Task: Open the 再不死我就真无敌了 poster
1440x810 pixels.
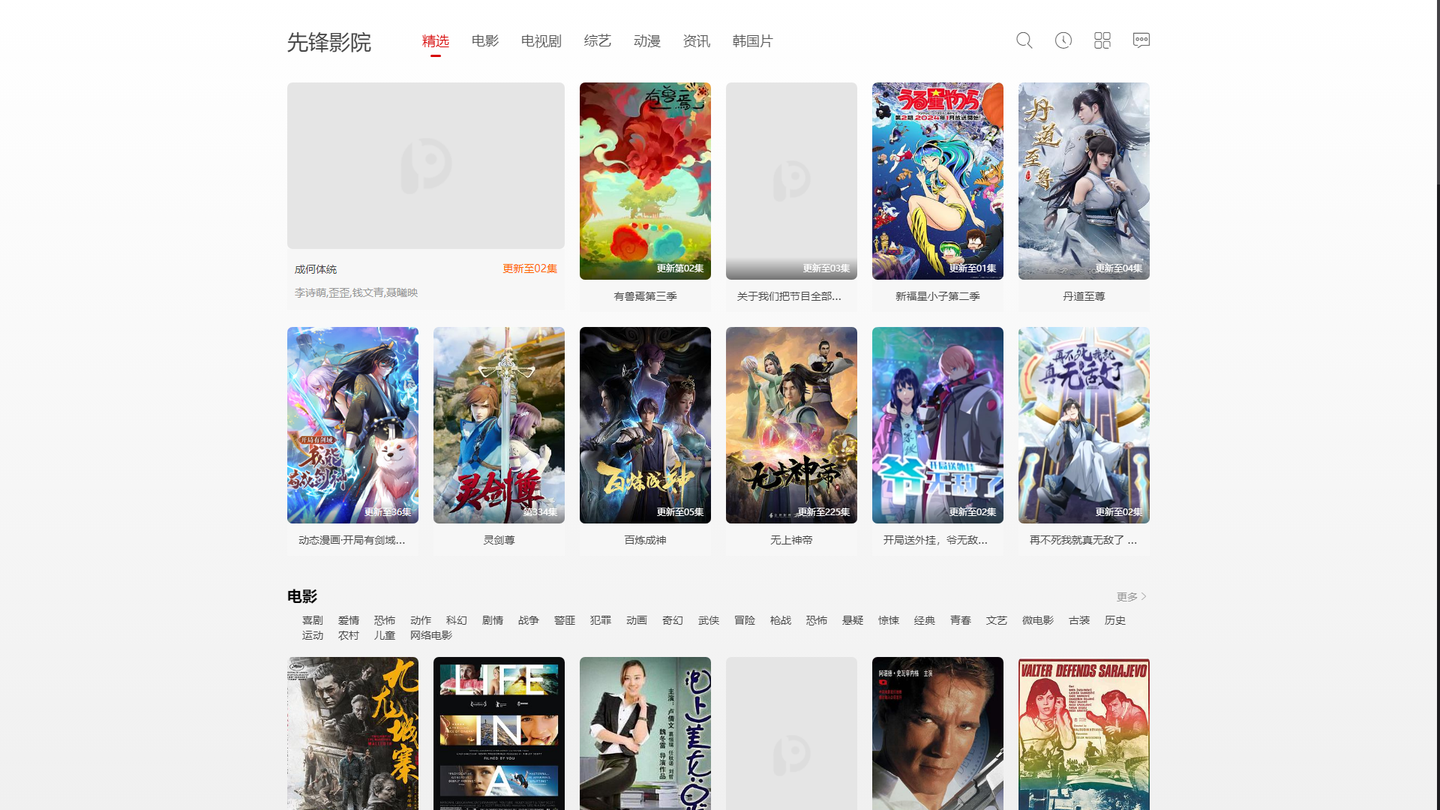Action: click(1084, 425)
